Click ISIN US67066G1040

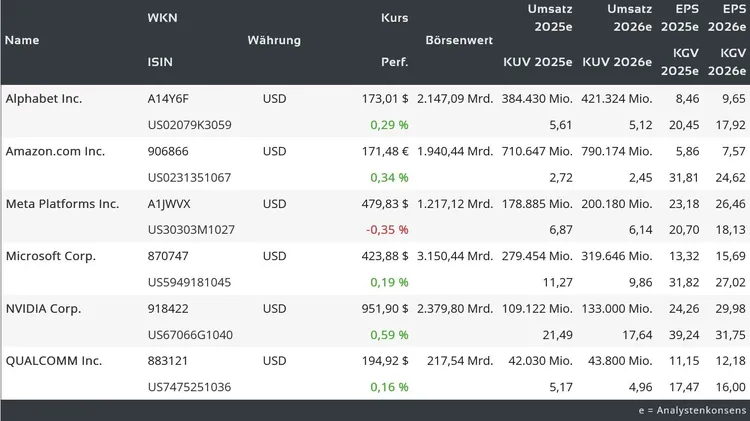190,335
